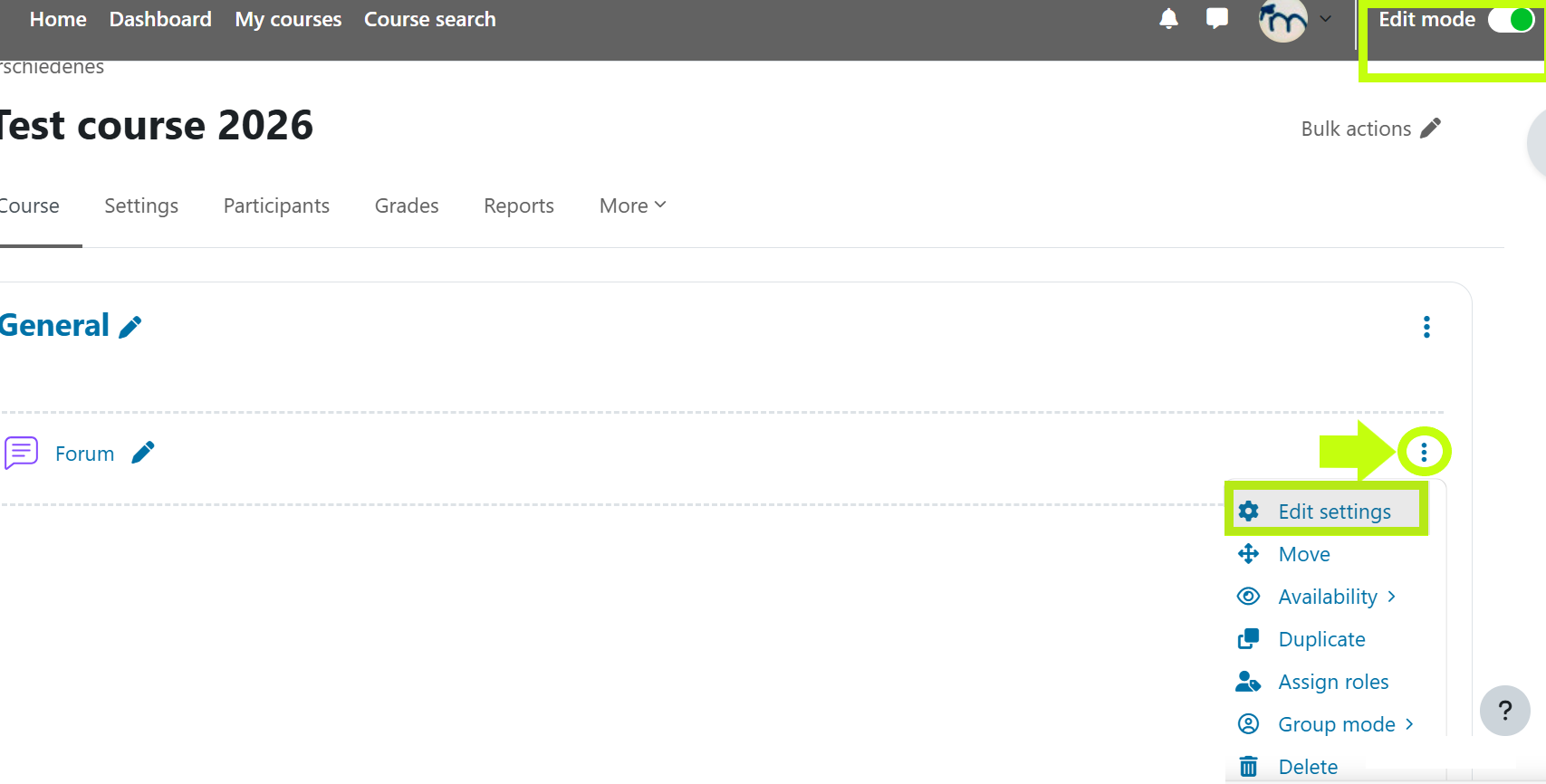The width and height of the screenshot is (1546, 784).
Task: Open the question mark help button
Action: [1504, 711]
